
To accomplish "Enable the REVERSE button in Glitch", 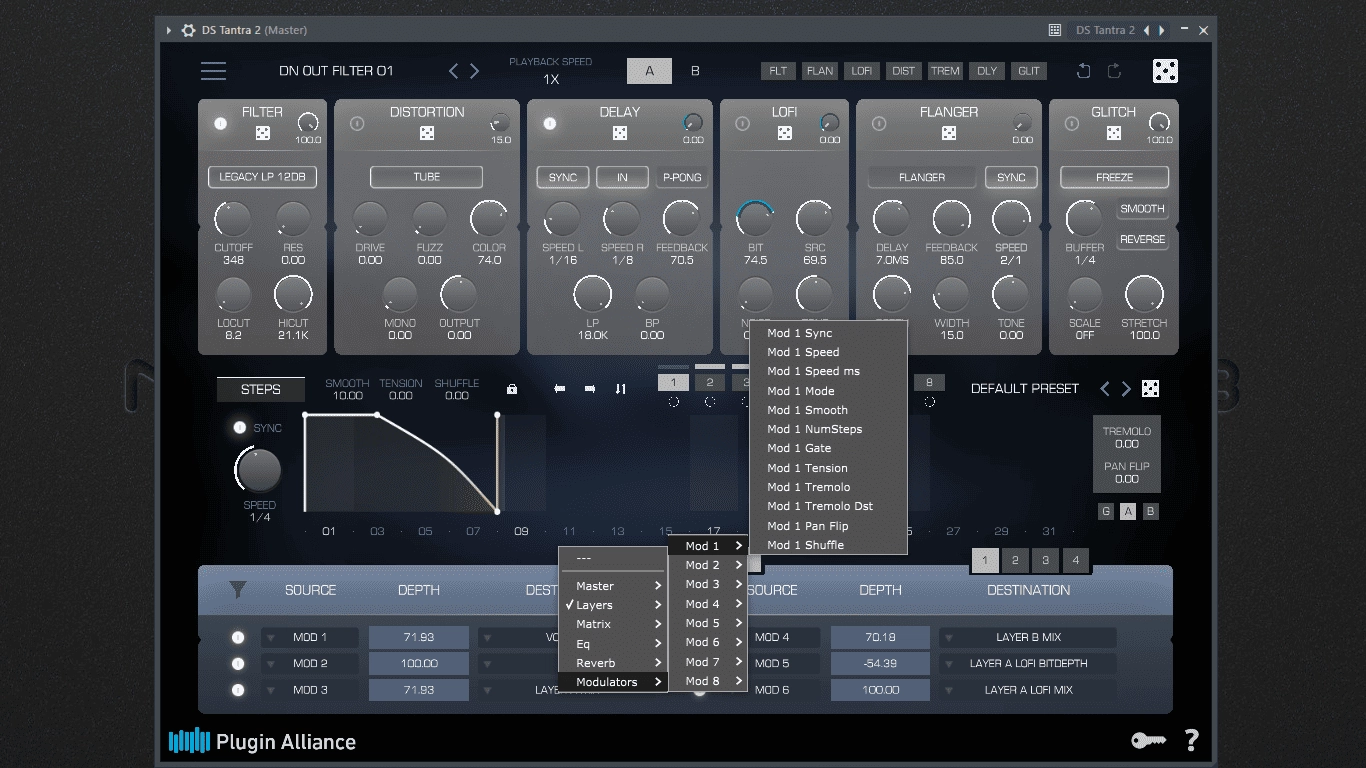I will (1142, 240).
